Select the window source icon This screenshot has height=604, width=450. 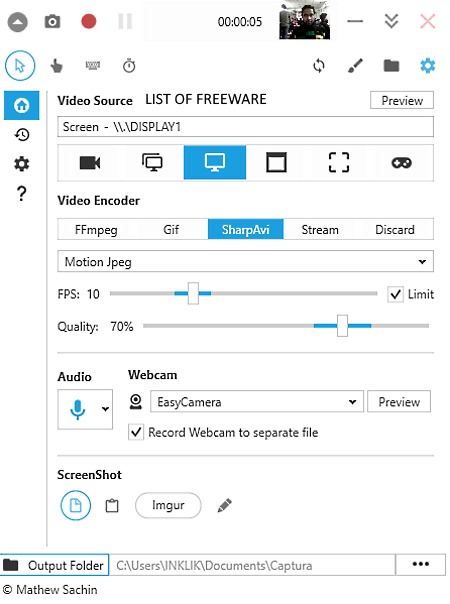[277, 163]
